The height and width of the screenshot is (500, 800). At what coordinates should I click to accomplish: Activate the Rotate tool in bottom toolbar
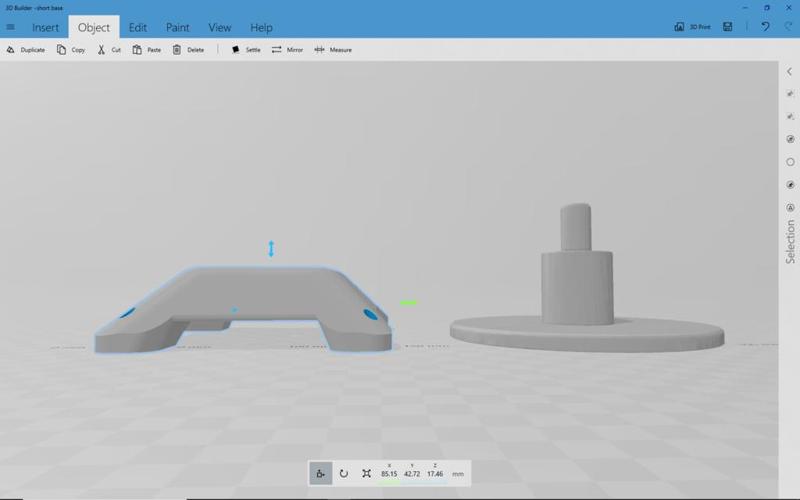(x=344, y=473)
